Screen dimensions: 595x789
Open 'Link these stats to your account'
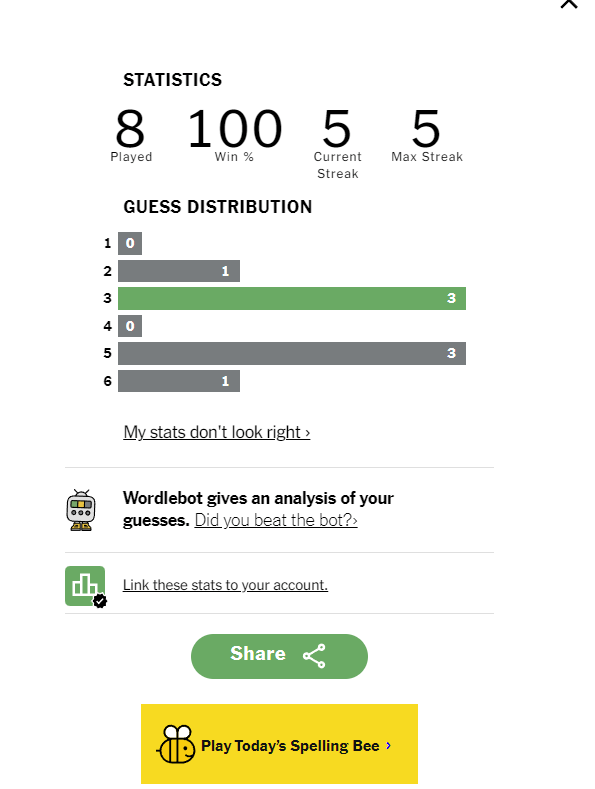click(226, 585)
